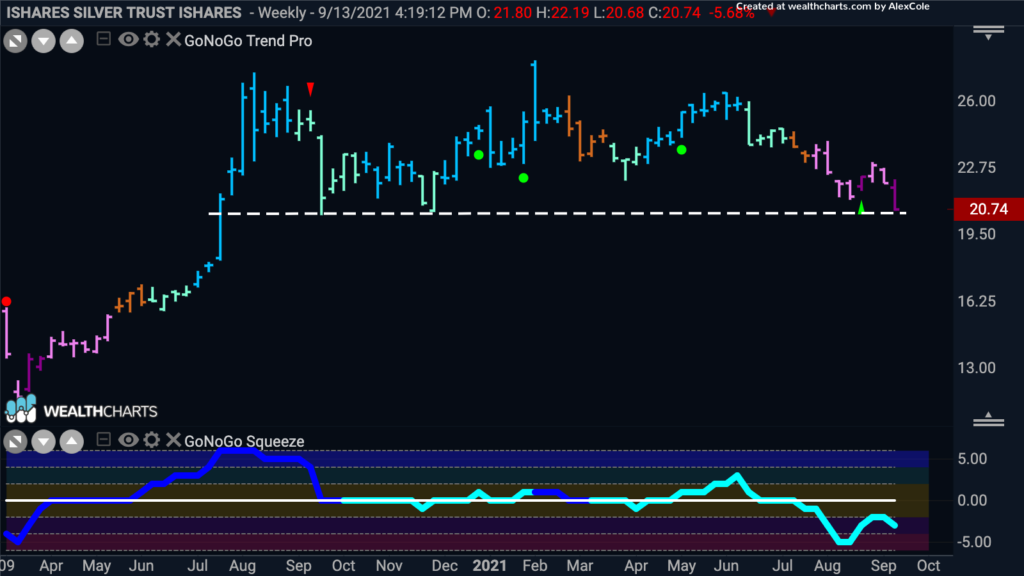
Task: Maximize the GoNoGo Squeeze pane
Action: pos(15,442)
